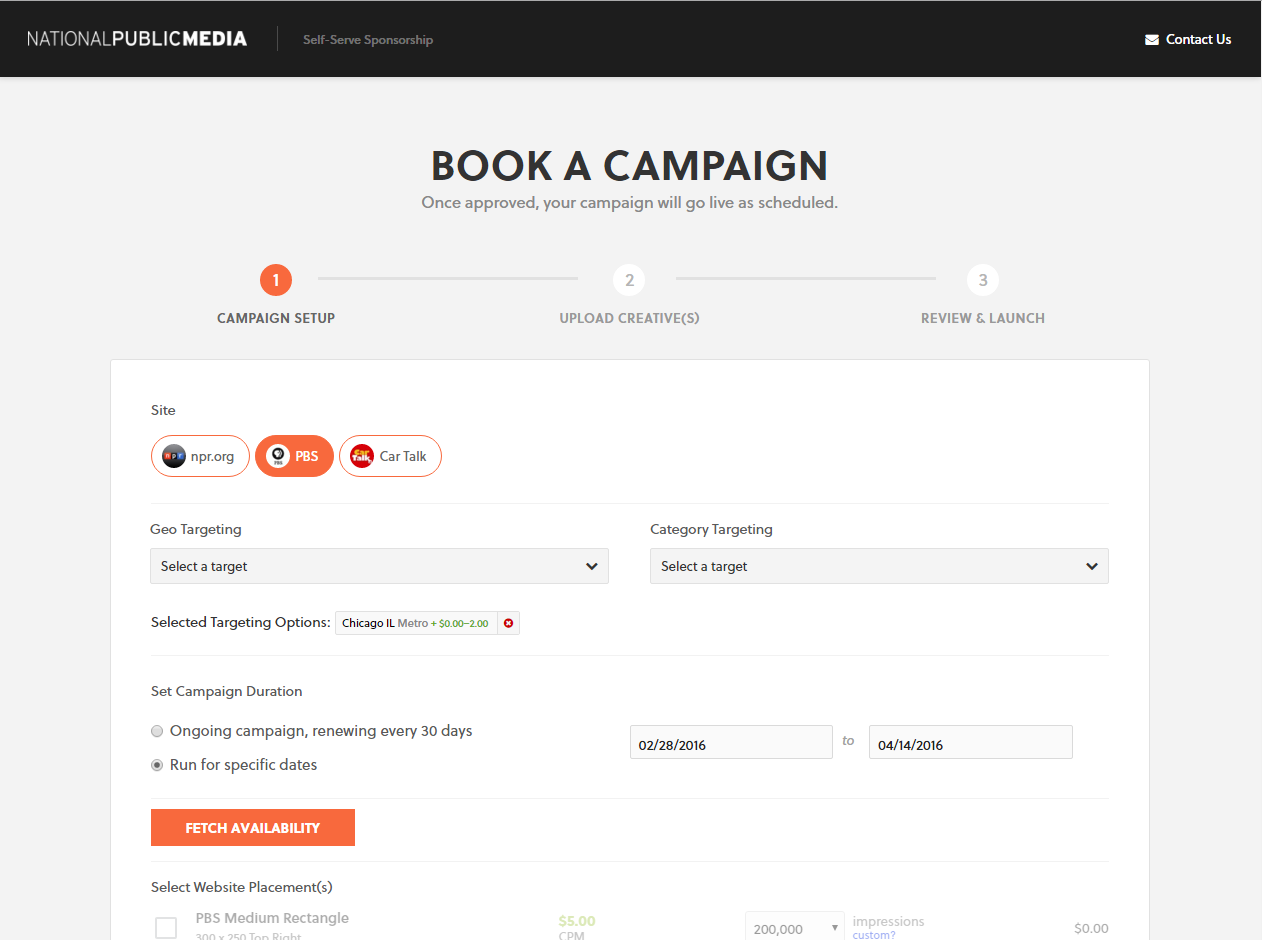Open the 200,000 impressions dropdown
1262x940 pixels.
click(795, 926)
